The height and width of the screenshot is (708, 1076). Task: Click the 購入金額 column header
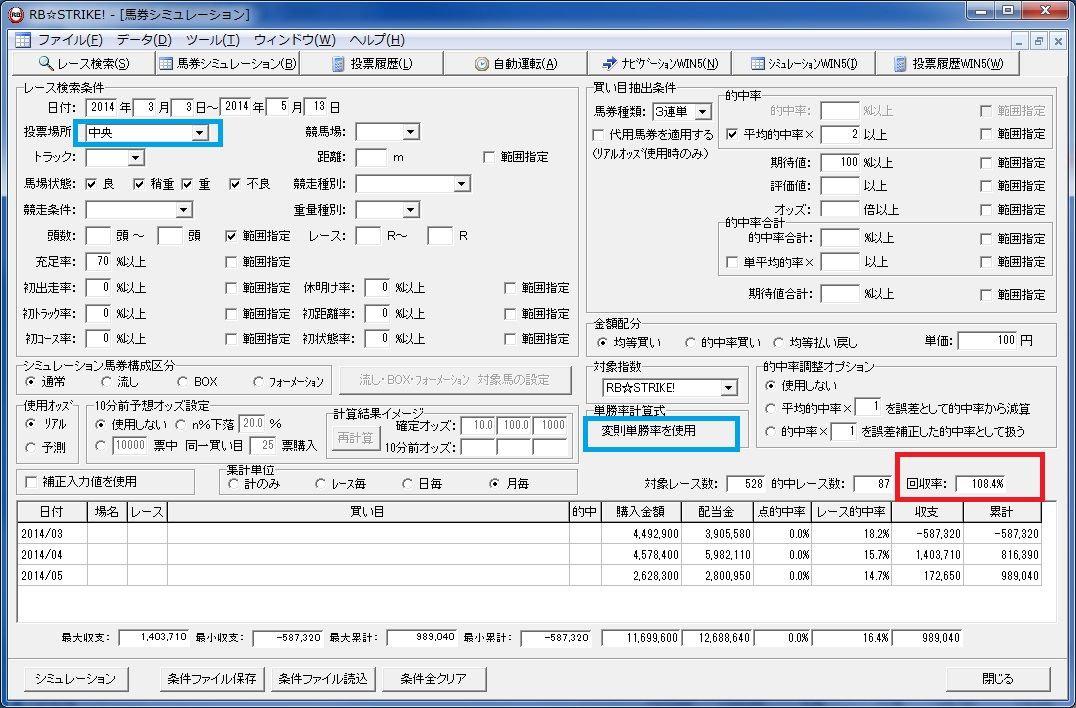click(641, 512)
